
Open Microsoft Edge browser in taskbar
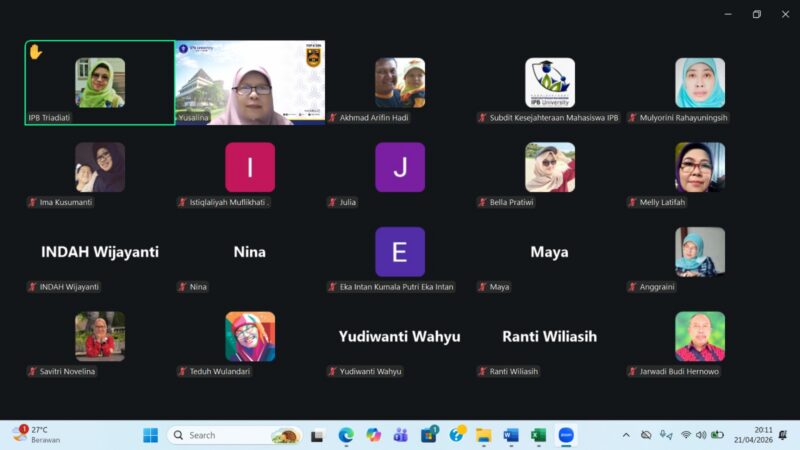point(346,435)
